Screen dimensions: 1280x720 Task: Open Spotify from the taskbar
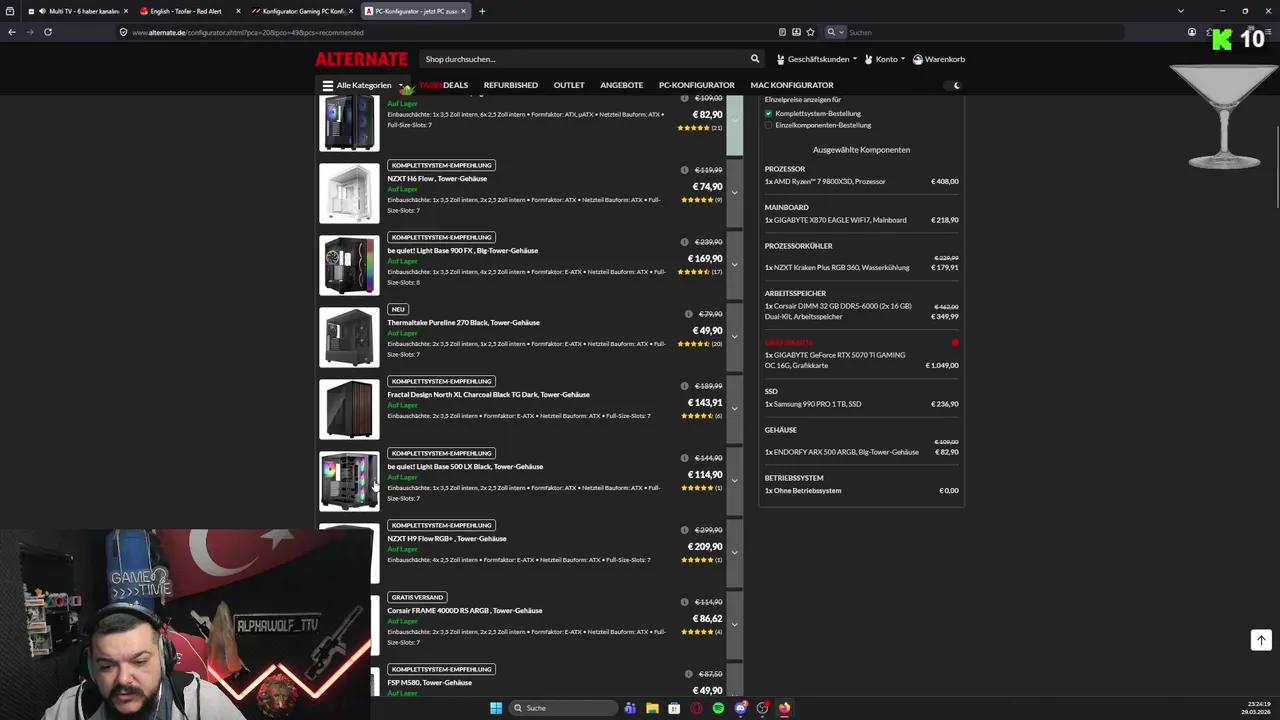coord(718,708)
